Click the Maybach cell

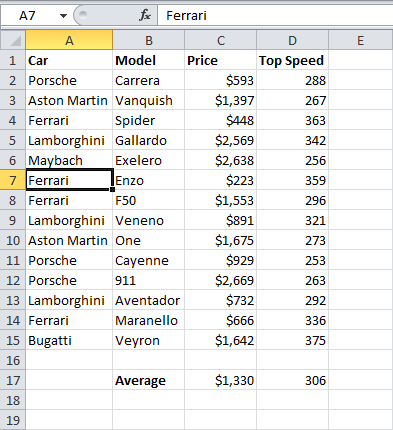click(x=69, y=160)
